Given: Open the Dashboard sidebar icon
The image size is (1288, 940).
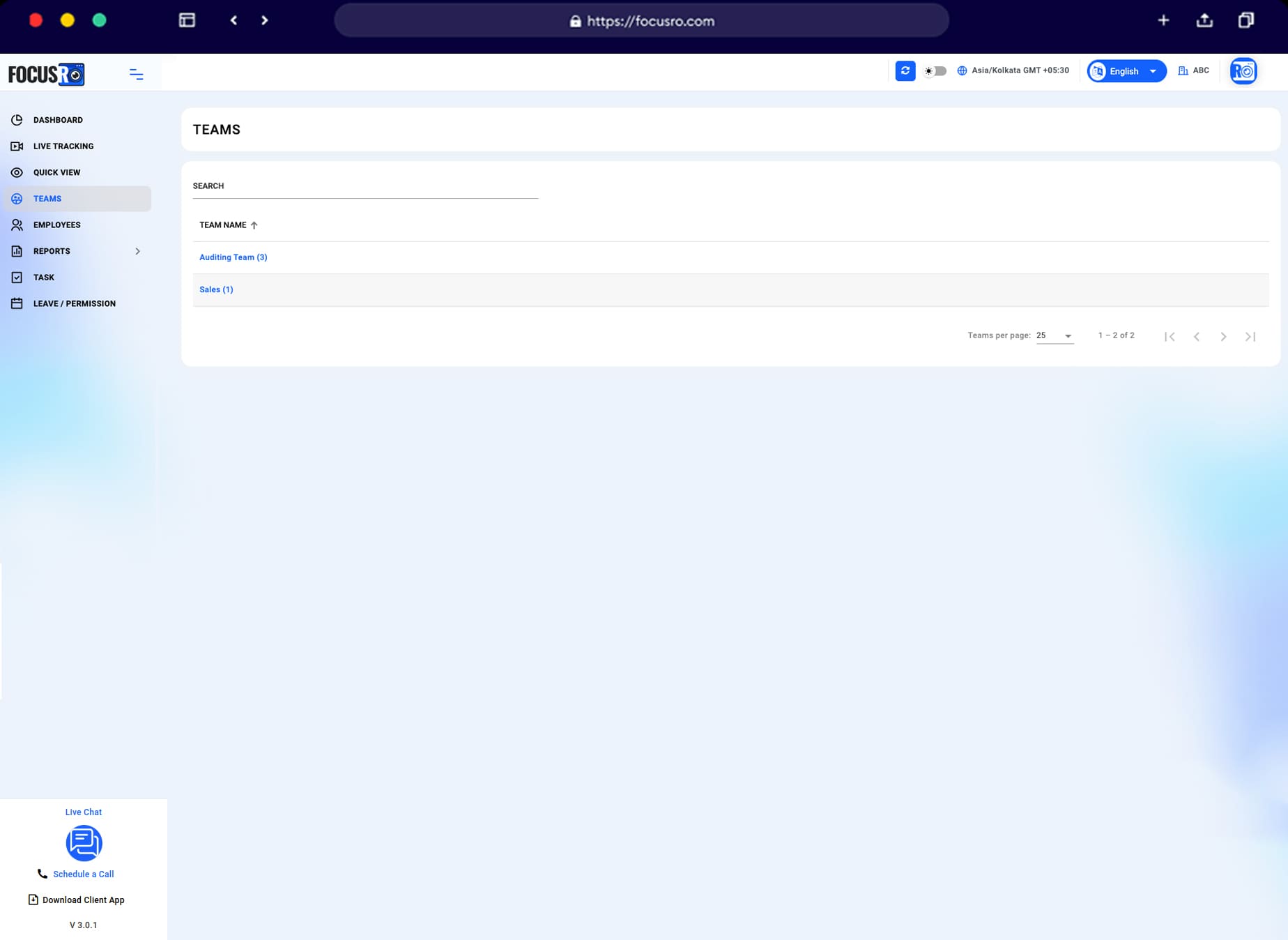Looking at the screenshot, I should point(17,119).
